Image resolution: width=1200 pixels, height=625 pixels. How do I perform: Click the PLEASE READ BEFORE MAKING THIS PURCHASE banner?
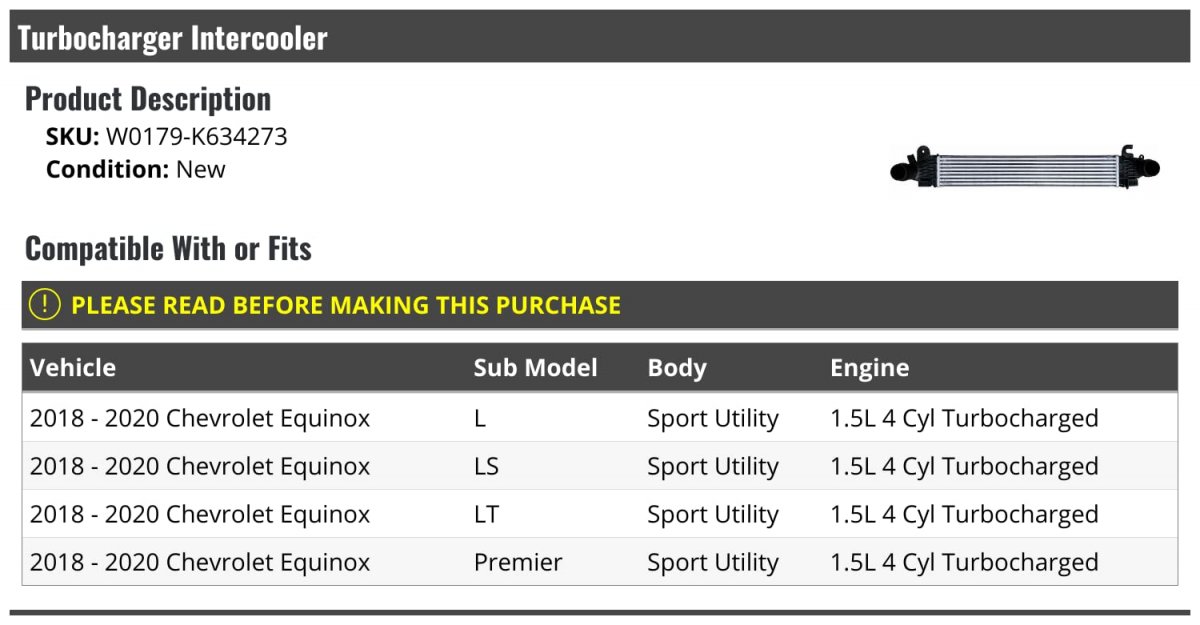click(600, 305)
